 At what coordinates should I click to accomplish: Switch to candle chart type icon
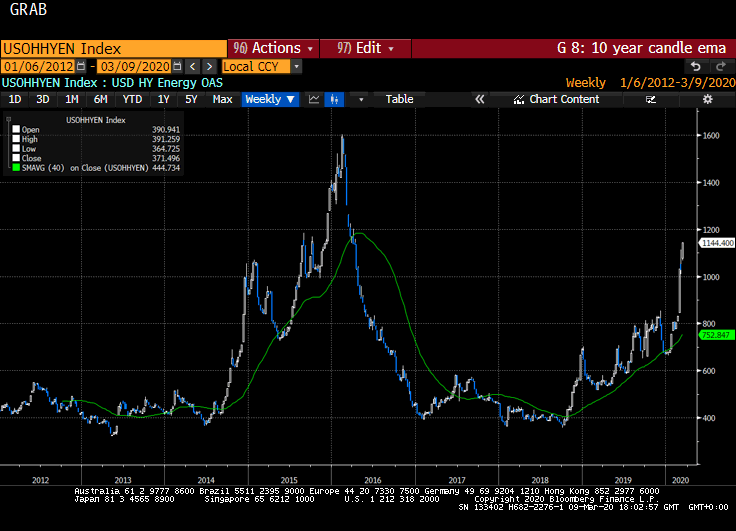point(334,100)
